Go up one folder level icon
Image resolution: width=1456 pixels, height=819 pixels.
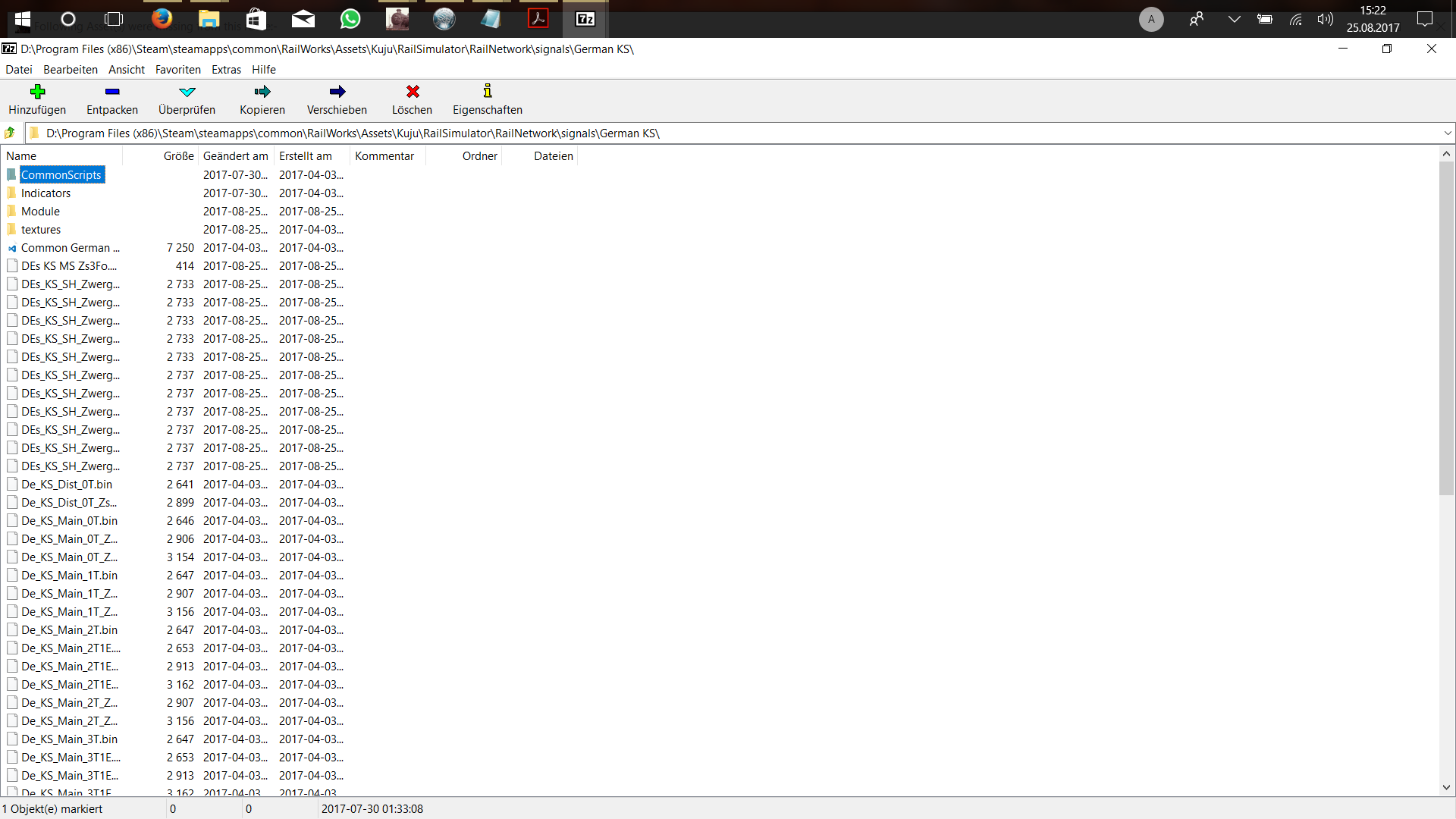pyautogui.click(x=10, y=133)
